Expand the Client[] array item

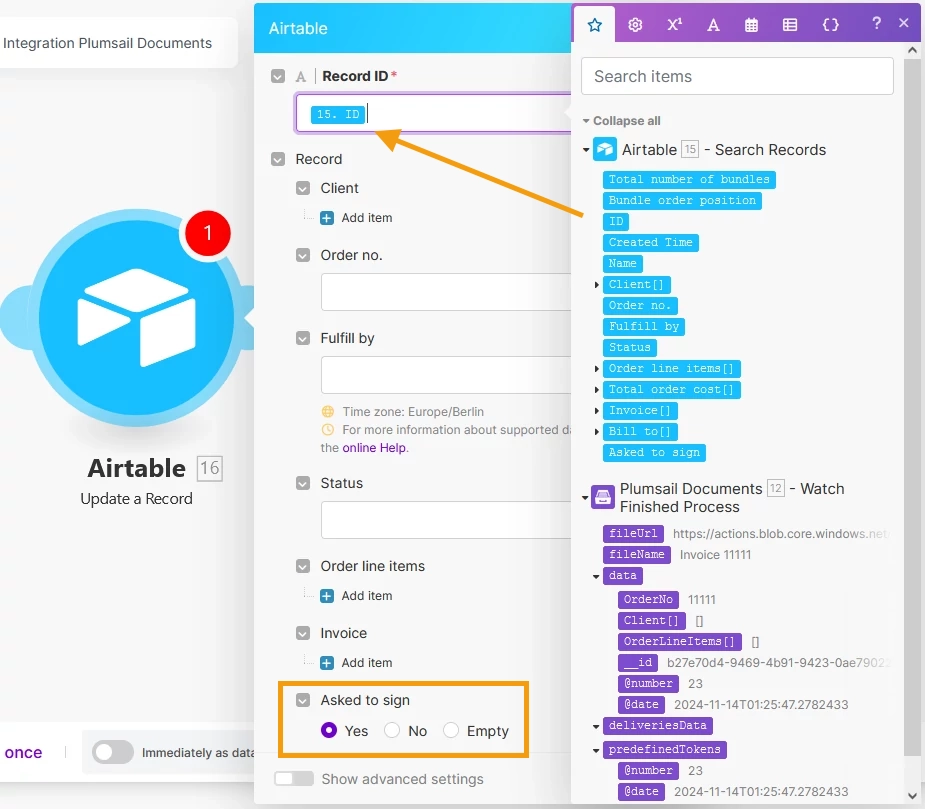[596, 285]
